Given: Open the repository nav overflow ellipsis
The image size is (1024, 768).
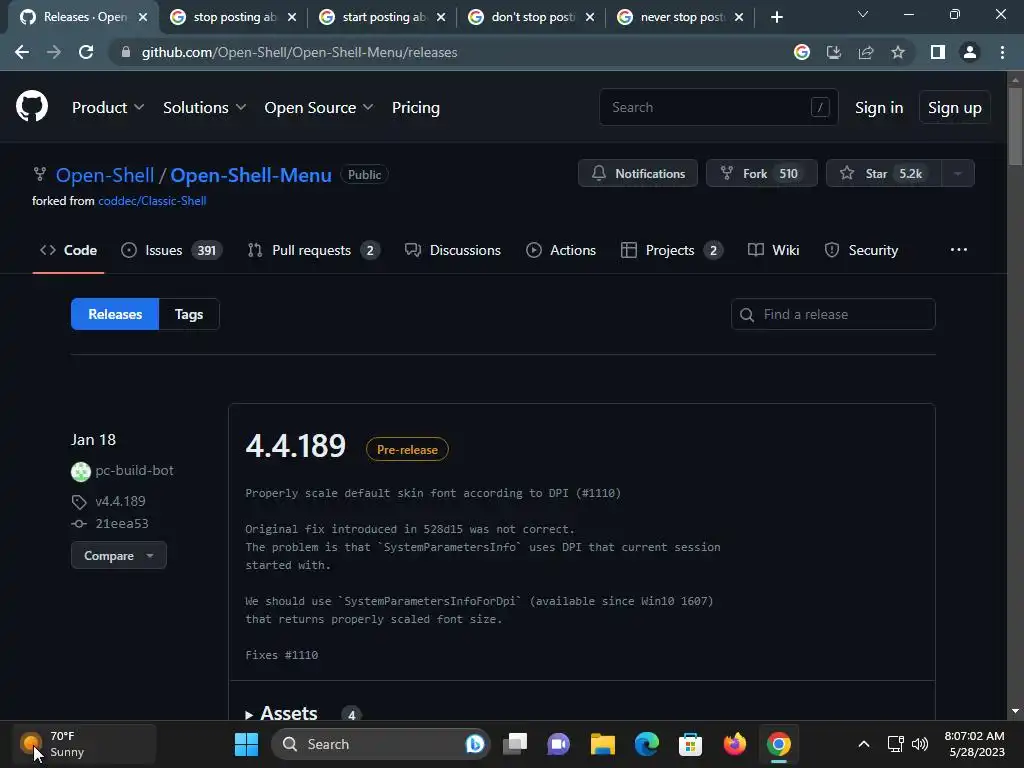Looking at the screenshot, I should tap(959, 249).
